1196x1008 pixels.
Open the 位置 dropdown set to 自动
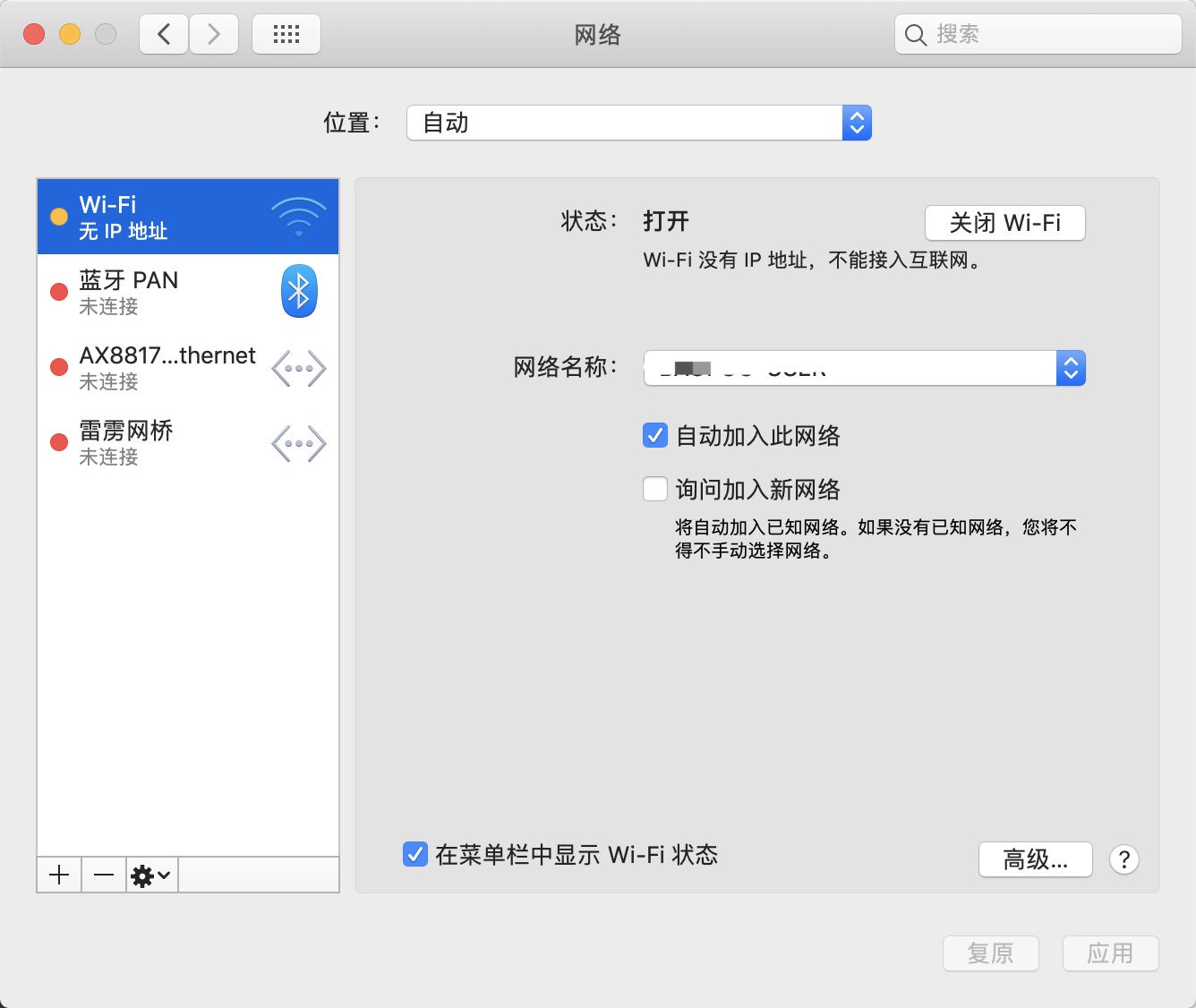tap(638, 123)
